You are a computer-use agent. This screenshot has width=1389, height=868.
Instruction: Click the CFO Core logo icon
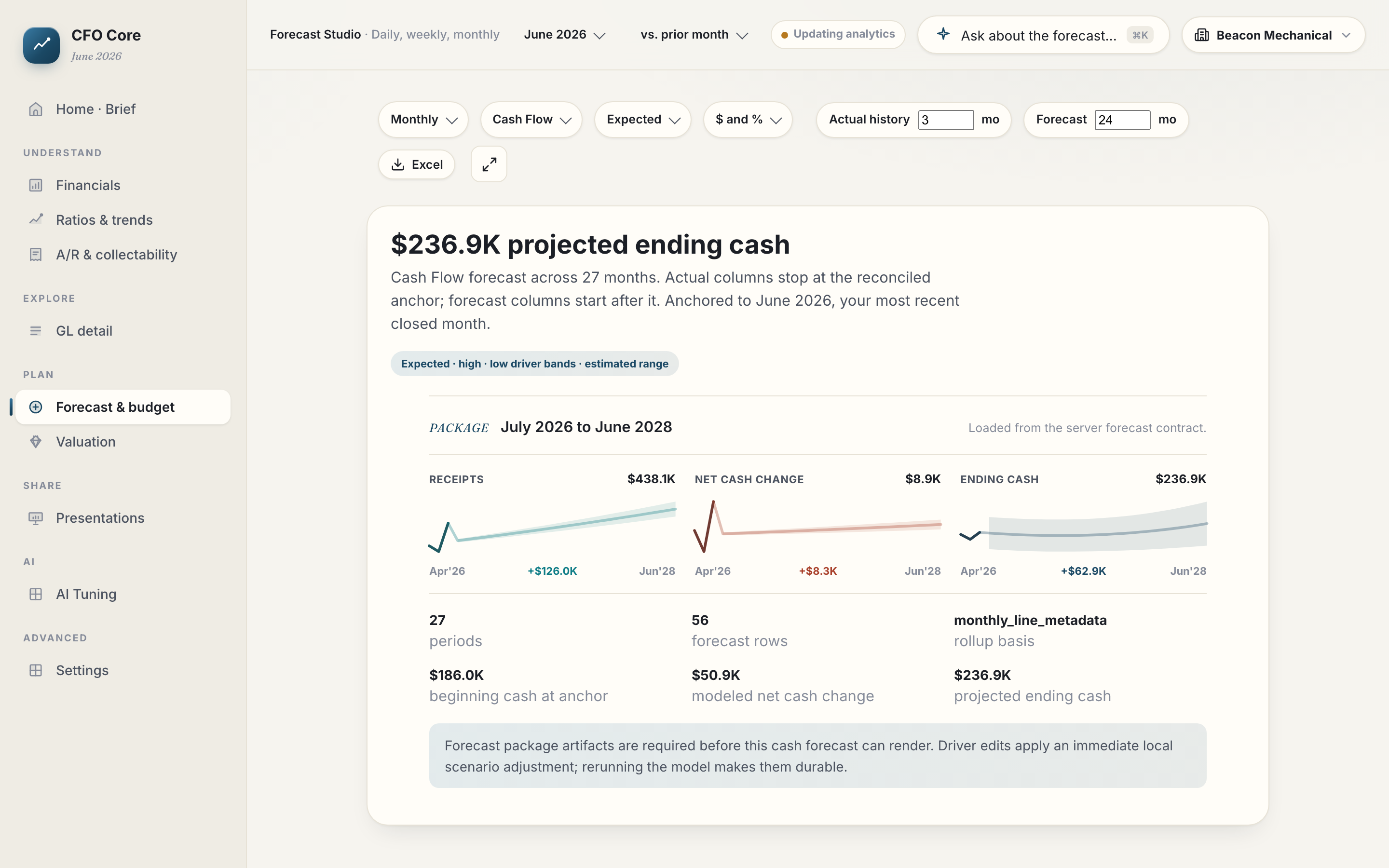point(41,45)
